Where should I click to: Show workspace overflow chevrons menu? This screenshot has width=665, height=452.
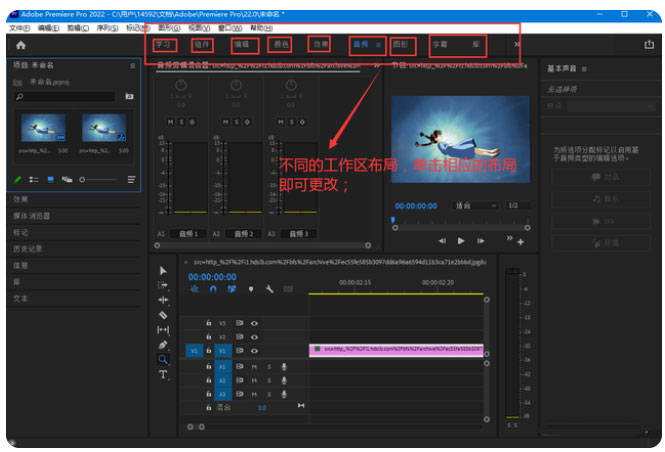pos(517,44)
